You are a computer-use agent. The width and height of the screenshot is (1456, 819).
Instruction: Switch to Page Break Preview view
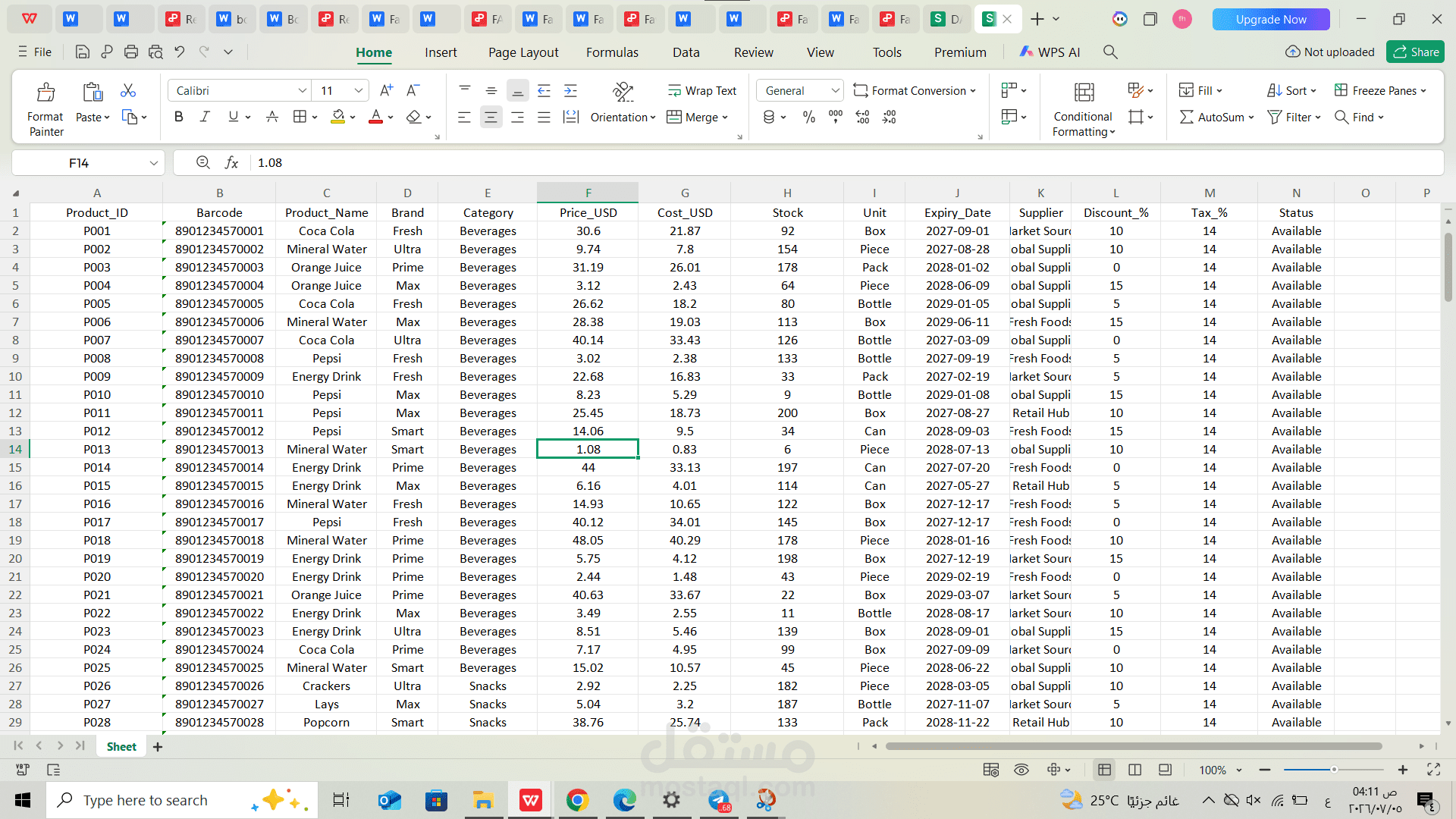[1134, 770]
